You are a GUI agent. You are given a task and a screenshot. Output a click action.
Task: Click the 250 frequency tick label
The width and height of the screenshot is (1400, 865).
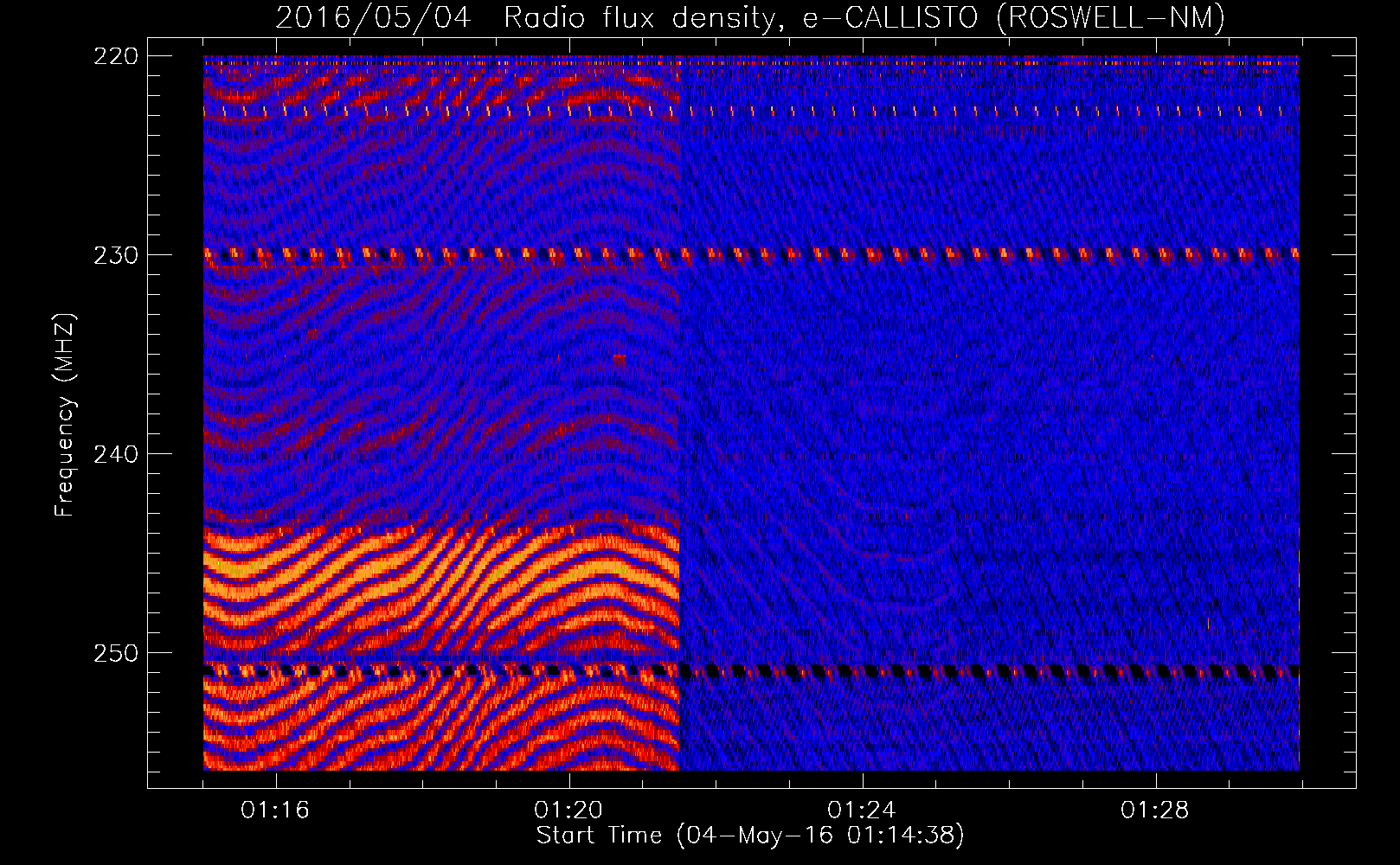coord(115,653)
